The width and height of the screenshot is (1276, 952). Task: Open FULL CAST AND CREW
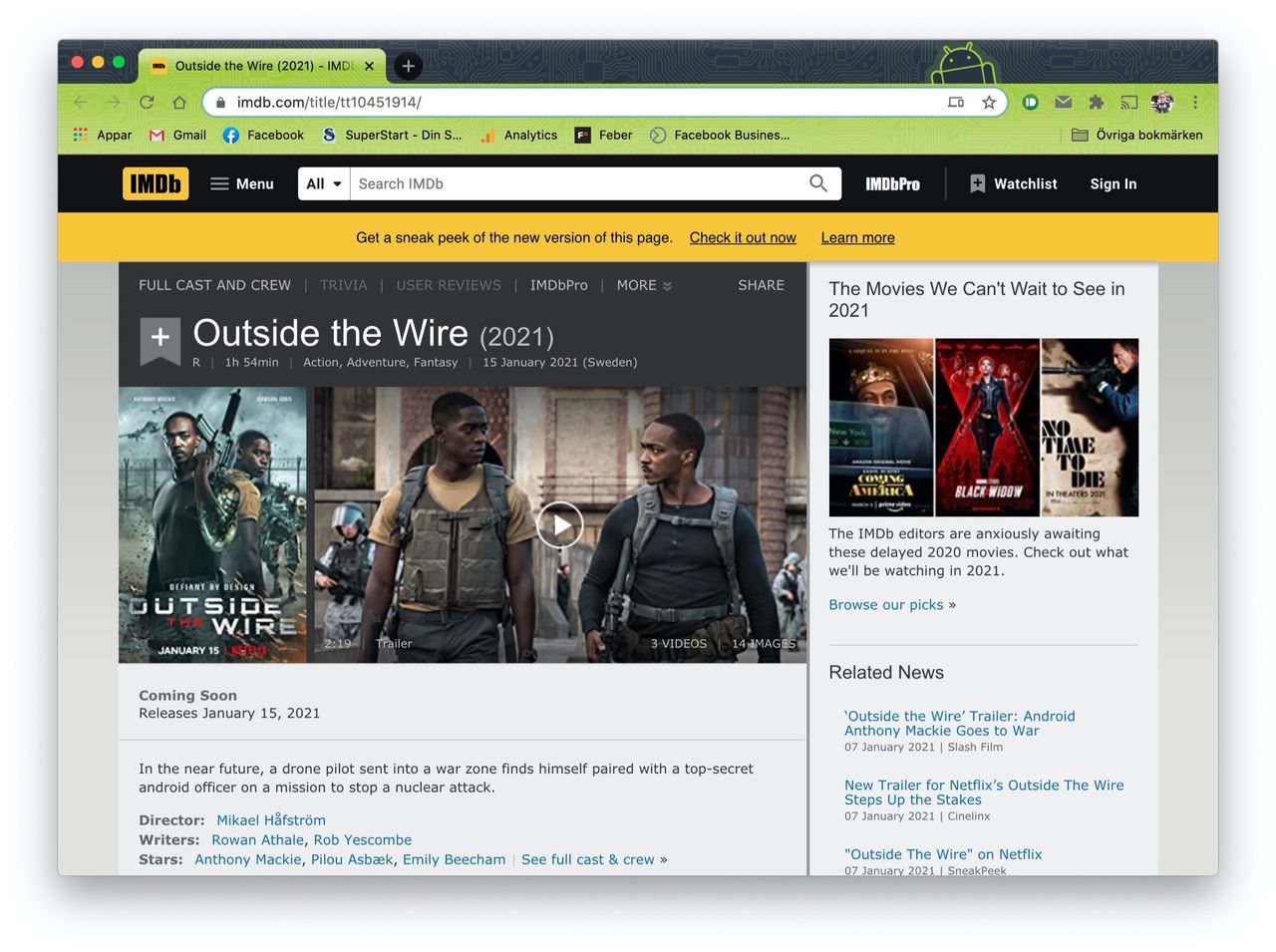[x=214, y=285]
